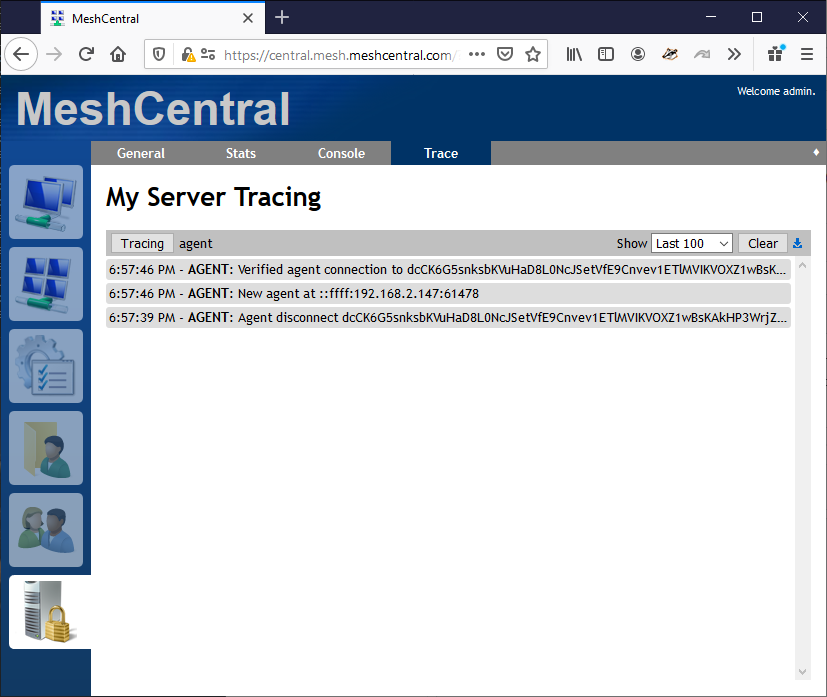Screen dimensions: 827x697
Task: Maximize the browser window
Action: point(757,17)
